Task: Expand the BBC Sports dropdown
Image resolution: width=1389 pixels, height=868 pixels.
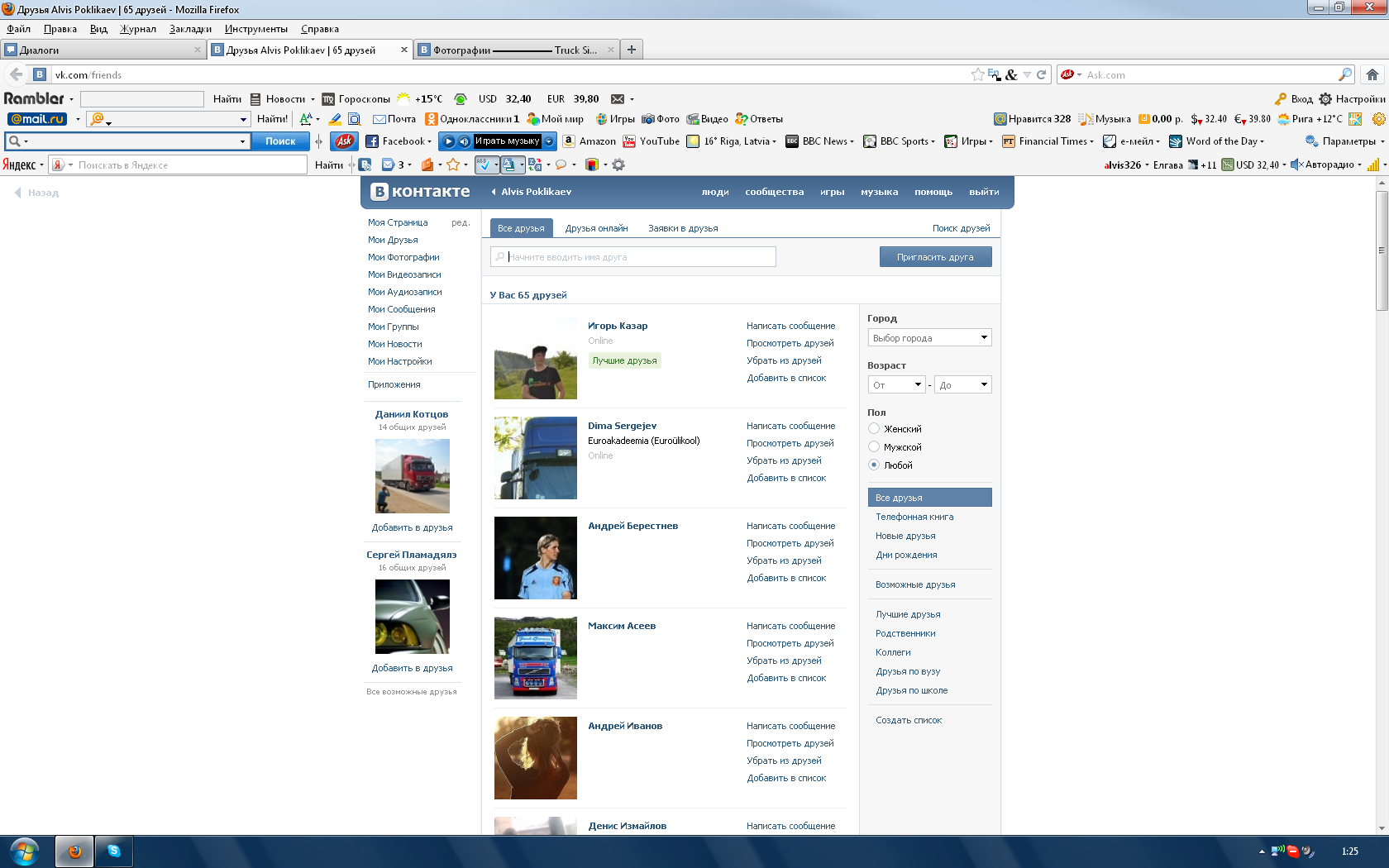Action: 933,141
